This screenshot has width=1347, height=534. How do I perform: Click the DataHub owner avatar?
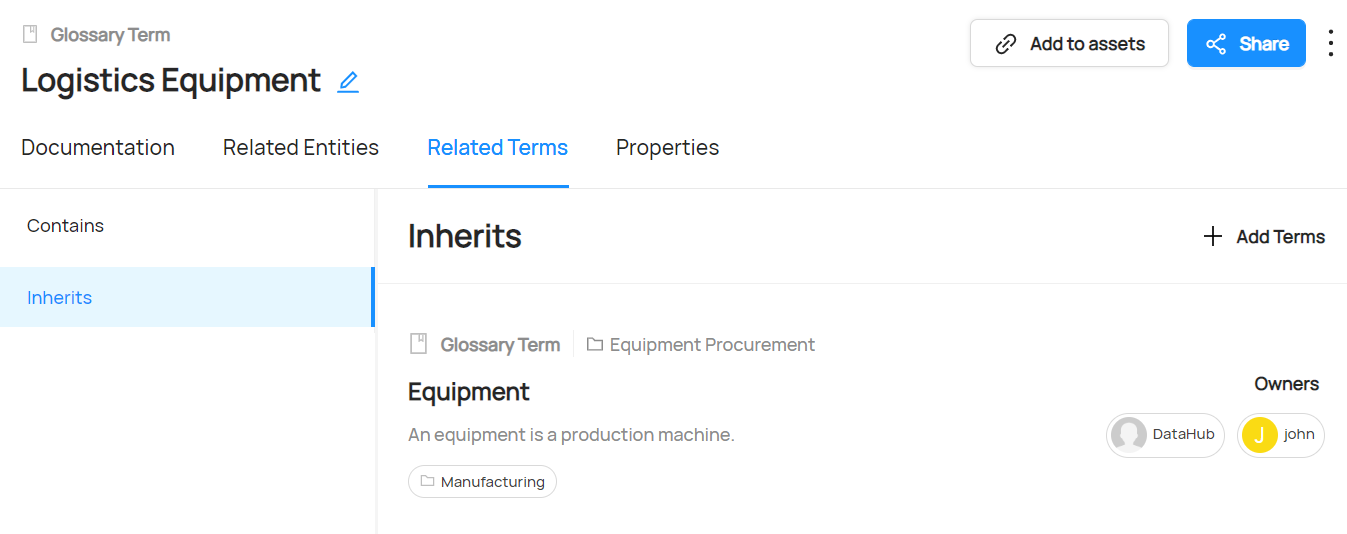[x=1129, y=435]
